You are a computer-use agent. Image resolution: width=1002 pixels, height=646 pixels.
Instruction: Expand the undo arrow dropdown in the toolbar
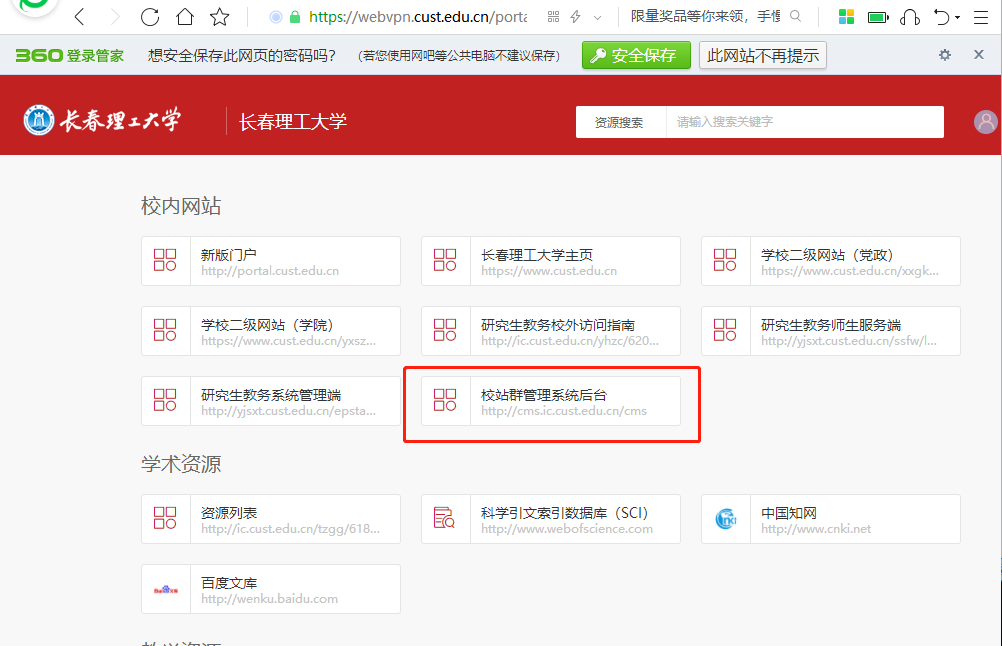(957, 17)
